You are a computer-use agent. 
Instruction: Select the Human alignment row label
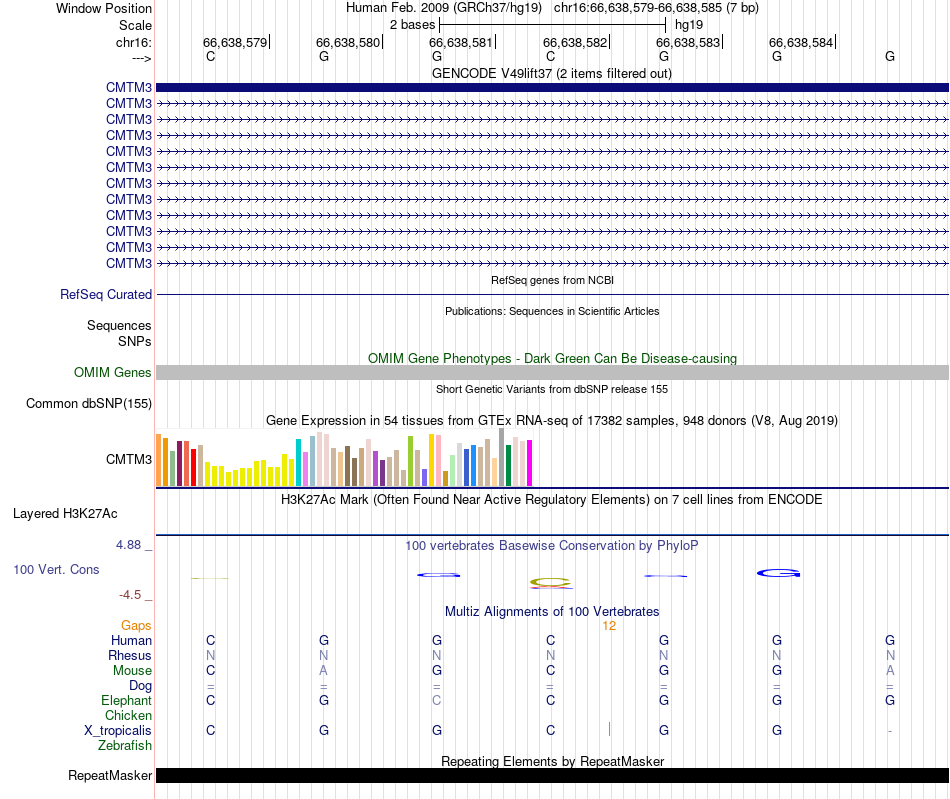131,640
